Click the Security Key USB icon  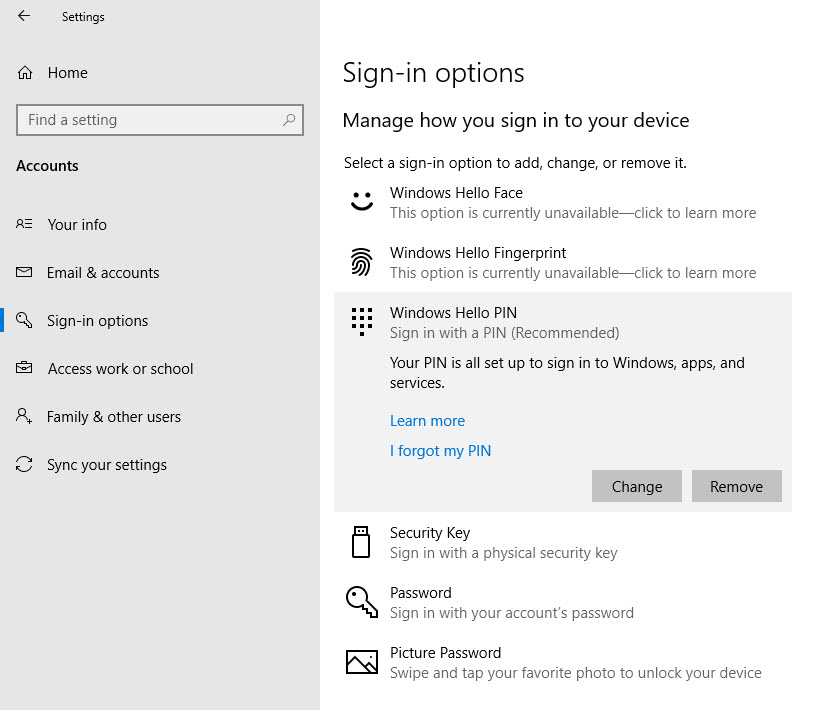pyautogui.click(x=361, y=541)
